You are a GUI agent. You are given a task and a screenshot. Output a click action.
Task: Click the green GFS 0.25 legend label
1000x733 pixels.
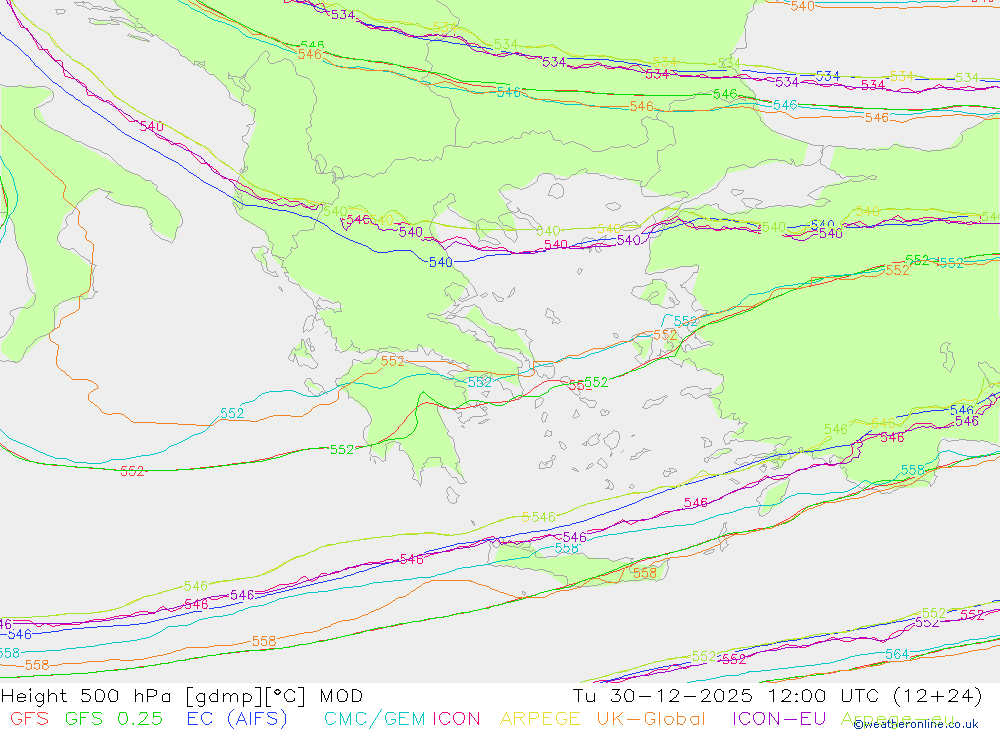pos(114,719)
